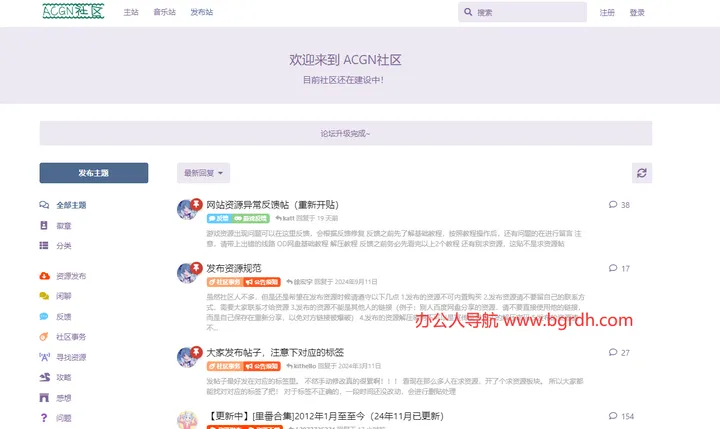Click 社区事务 tag under 大家发布帖子 post
Viewport: 720px width, 429px height.
225,366
